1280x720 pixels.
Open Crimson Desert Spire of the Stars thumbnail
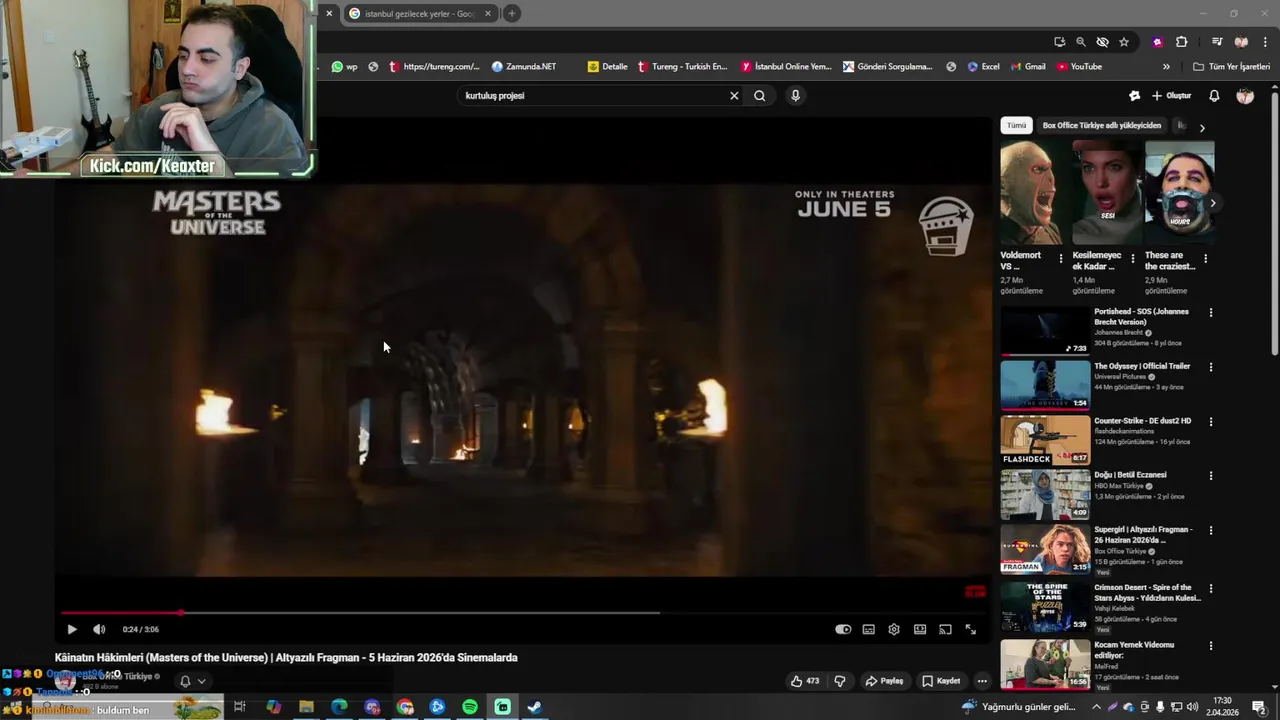coord(1046,606)
